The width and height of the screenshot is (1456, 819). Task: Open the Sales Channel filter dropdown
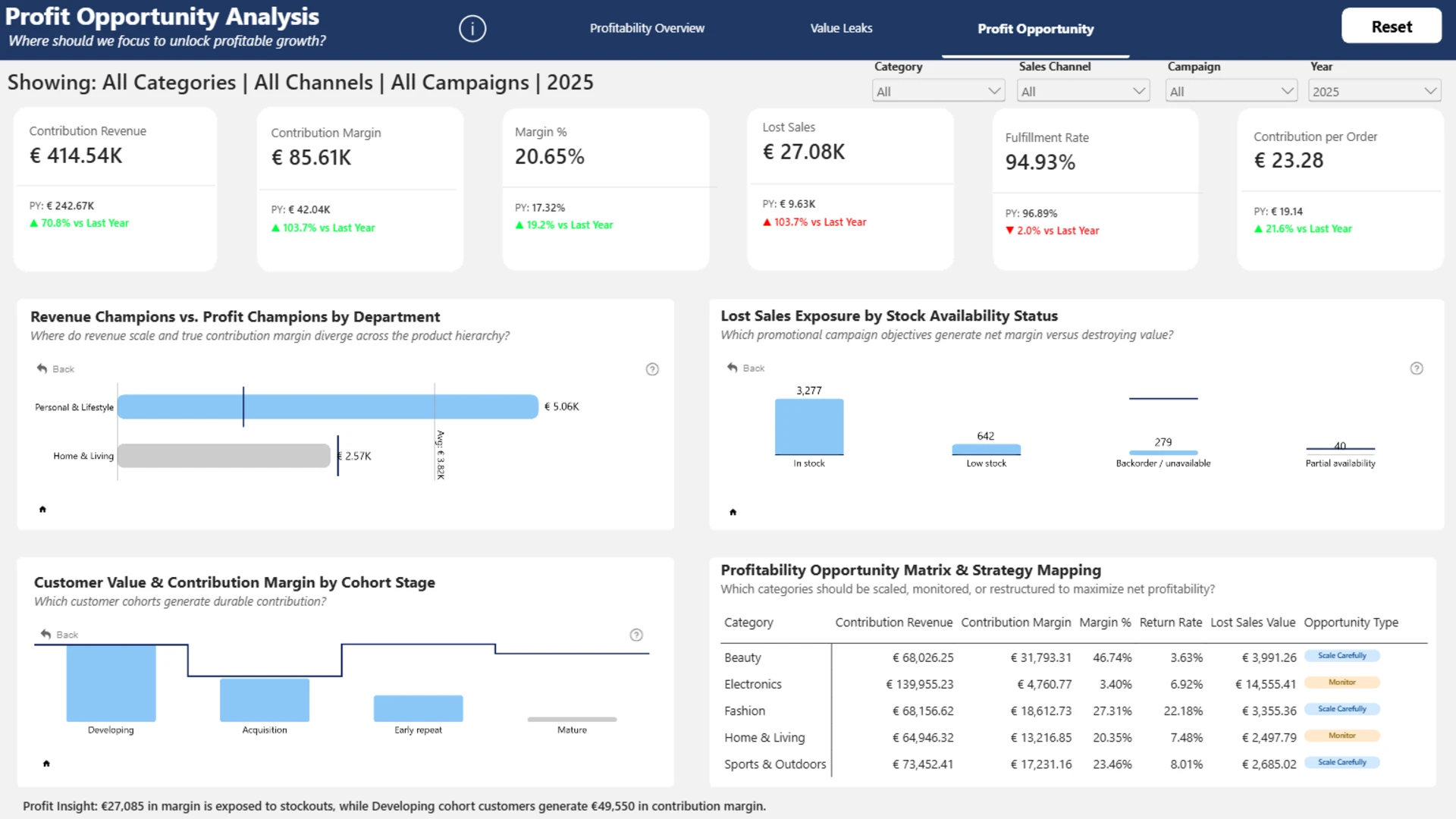tap(1083, 91)
